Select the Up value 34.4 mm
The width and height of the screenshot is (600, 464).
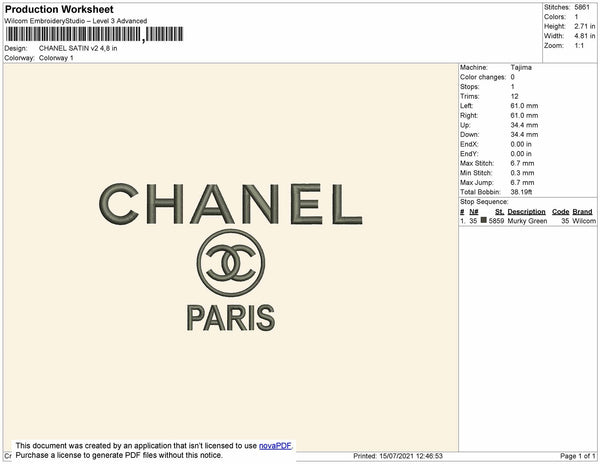524,125
